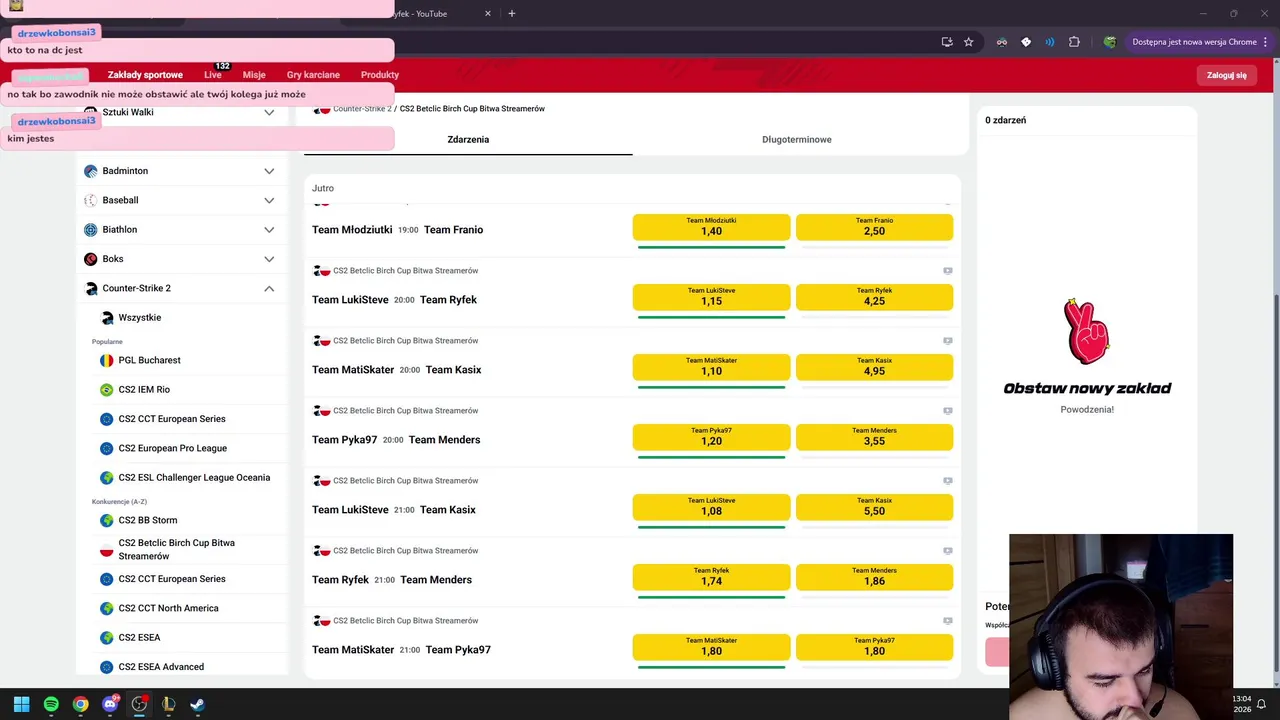This screenshot has height=720, width=1280.
Task: Open a new browser tab
Action: (x=511, y=13)
